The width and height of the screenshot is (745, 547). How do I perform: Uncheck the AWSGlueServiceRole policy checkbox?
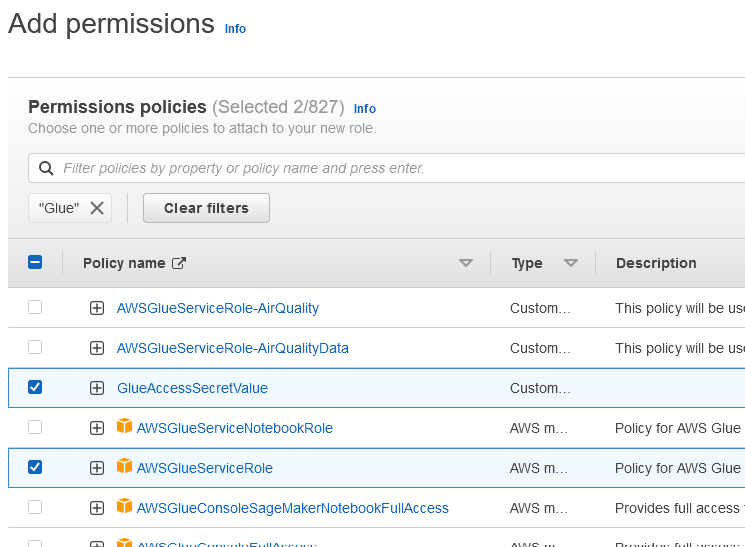click(35, 467)
